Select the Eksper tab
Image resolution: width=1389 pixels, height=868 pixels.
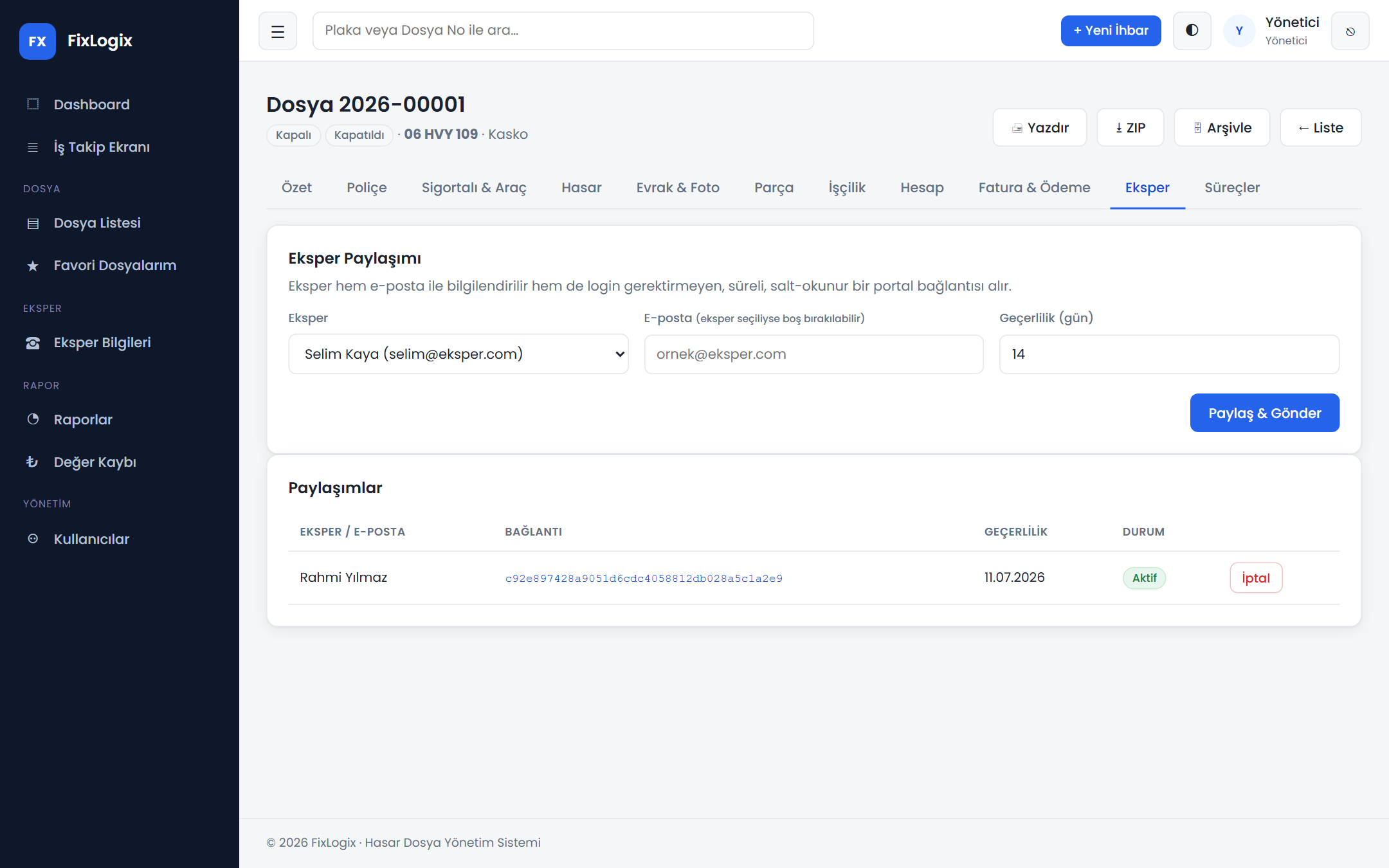[x=1147, y=188]
